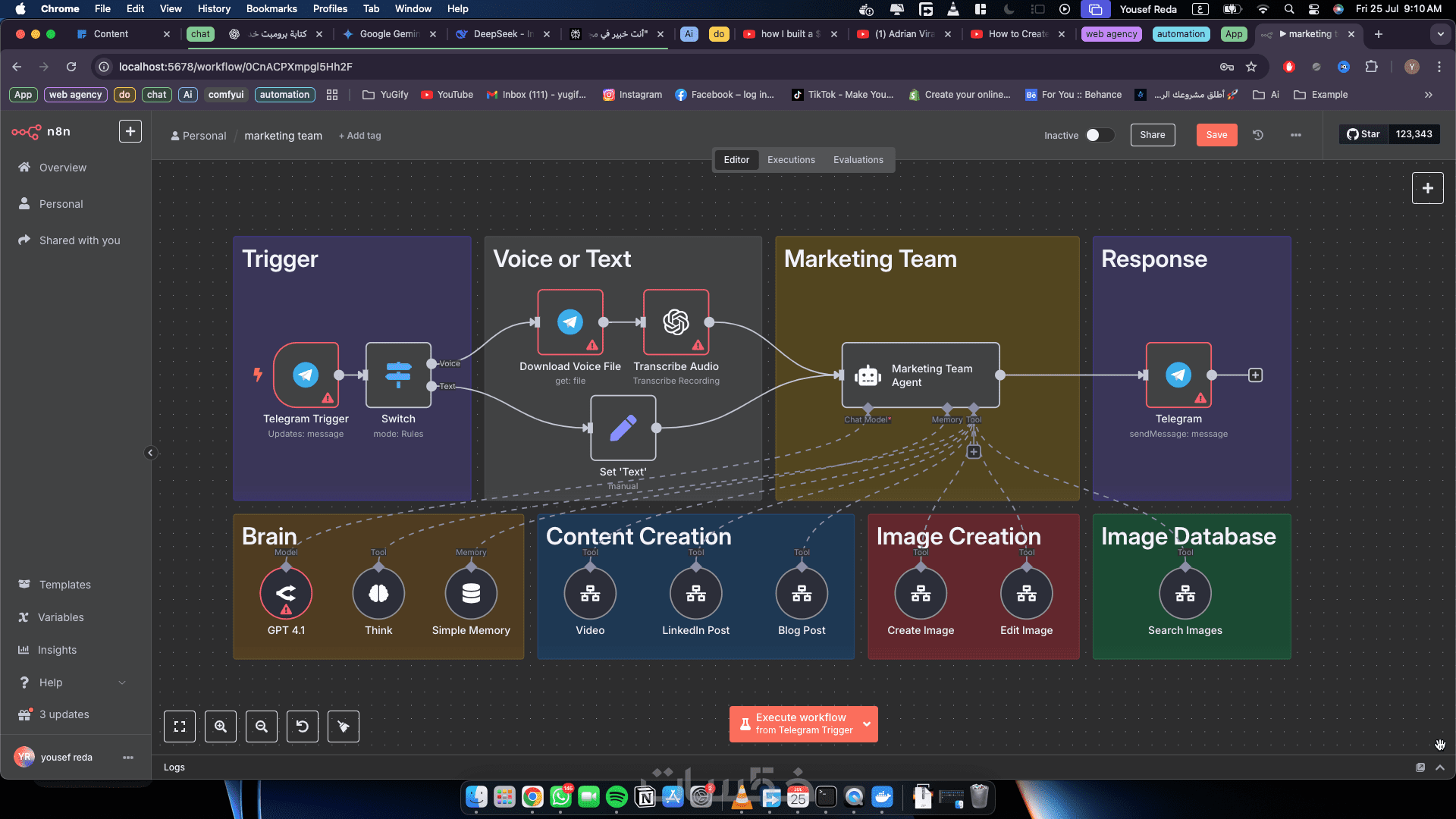Click the zoom in canvas button
This screenshot has width=1456, height=819.
tap(221, 726)
